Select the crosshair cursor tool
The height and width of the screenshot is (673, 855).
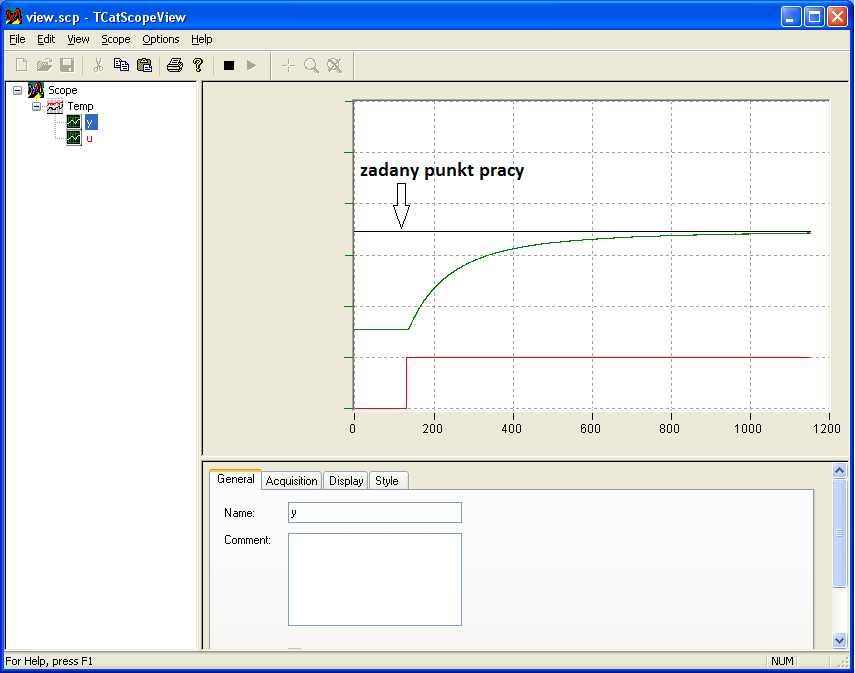coord(288,66)
